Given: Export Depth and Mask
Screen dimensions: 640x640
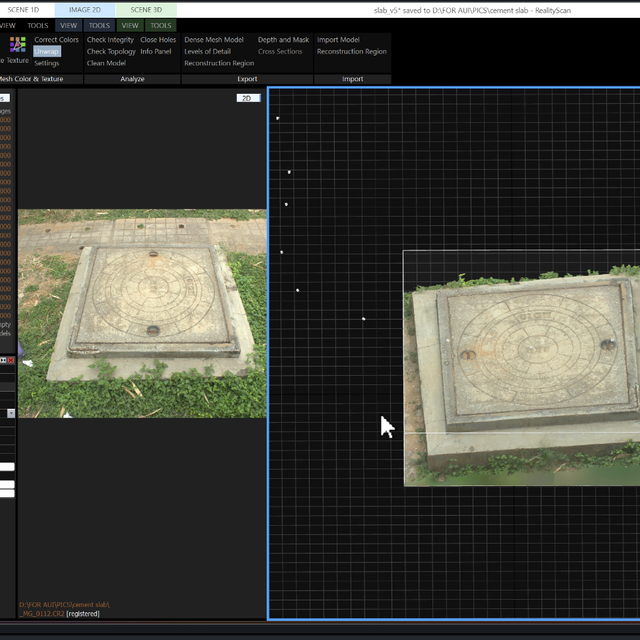Looking at the screenshot, I should point(283,40).
